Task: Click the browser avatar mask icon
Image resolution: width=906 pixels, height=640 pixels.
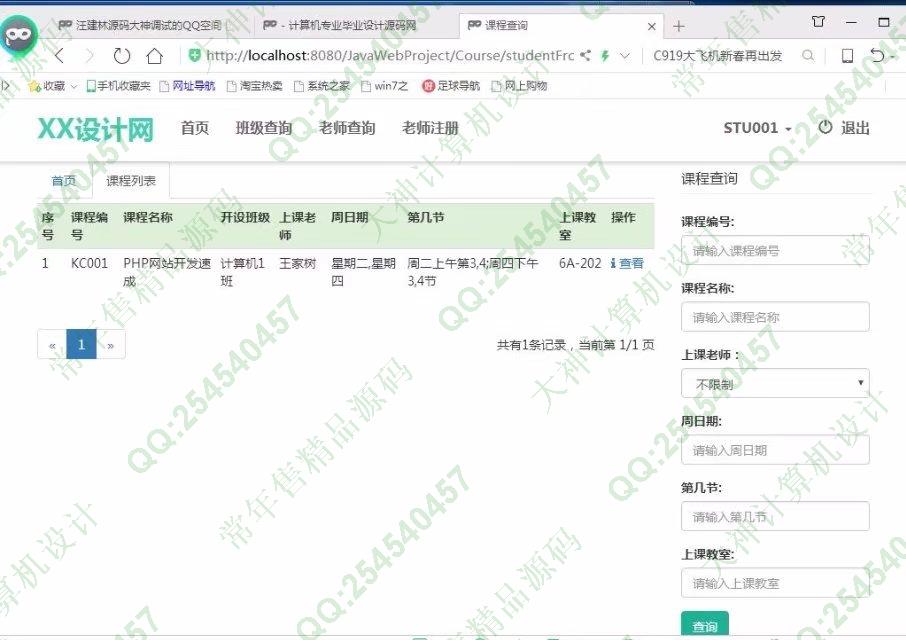Action: 18,35
